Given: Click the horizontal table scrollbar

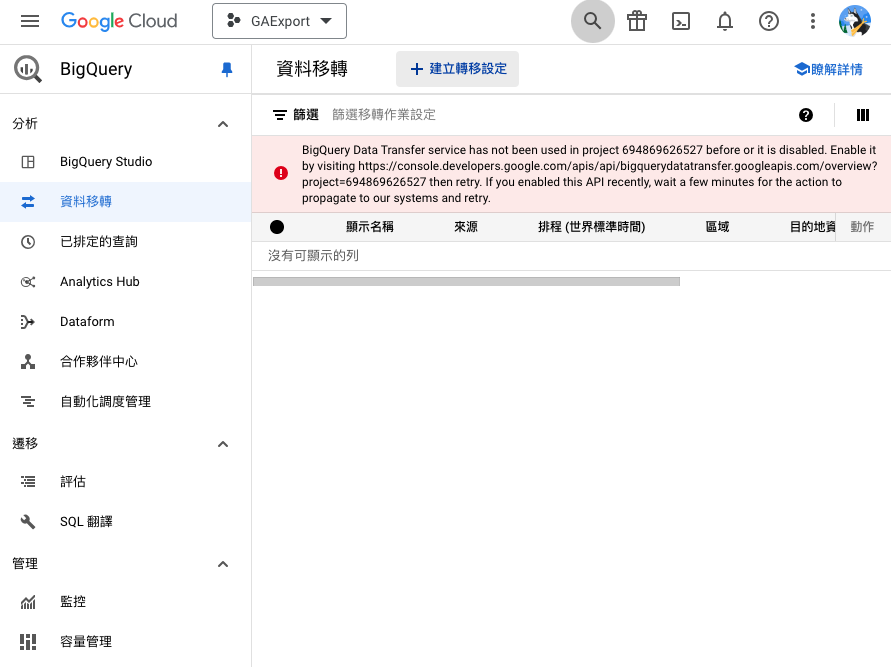Looking at the screenshot, I should (466, 281).
